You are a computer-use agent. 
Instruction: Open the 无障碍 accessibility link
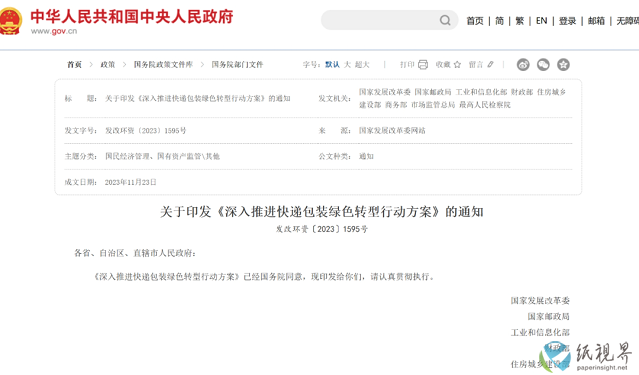coord(628,21)
